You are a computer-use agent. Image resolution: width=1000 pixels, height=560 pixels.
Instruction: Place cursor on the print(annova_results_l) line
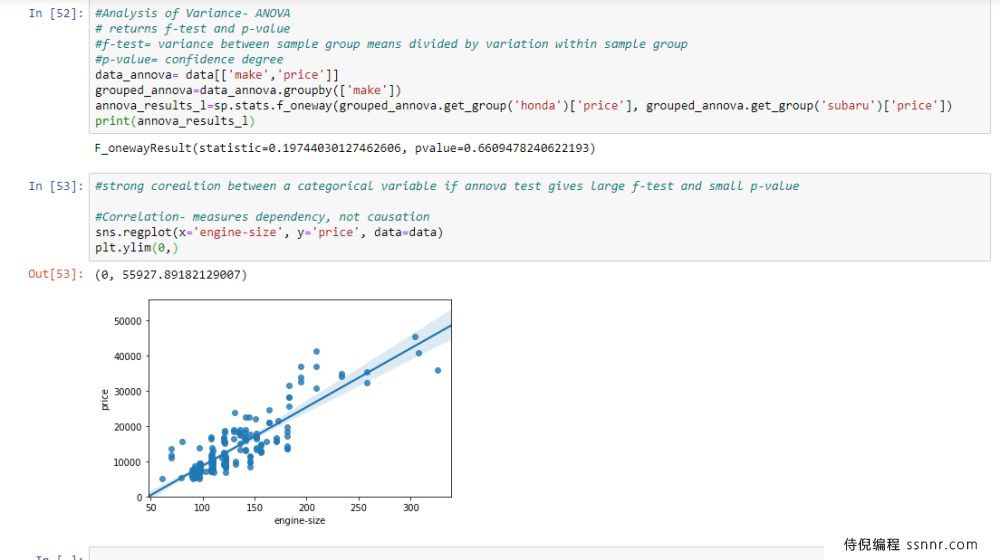click(x=175, y=121)
